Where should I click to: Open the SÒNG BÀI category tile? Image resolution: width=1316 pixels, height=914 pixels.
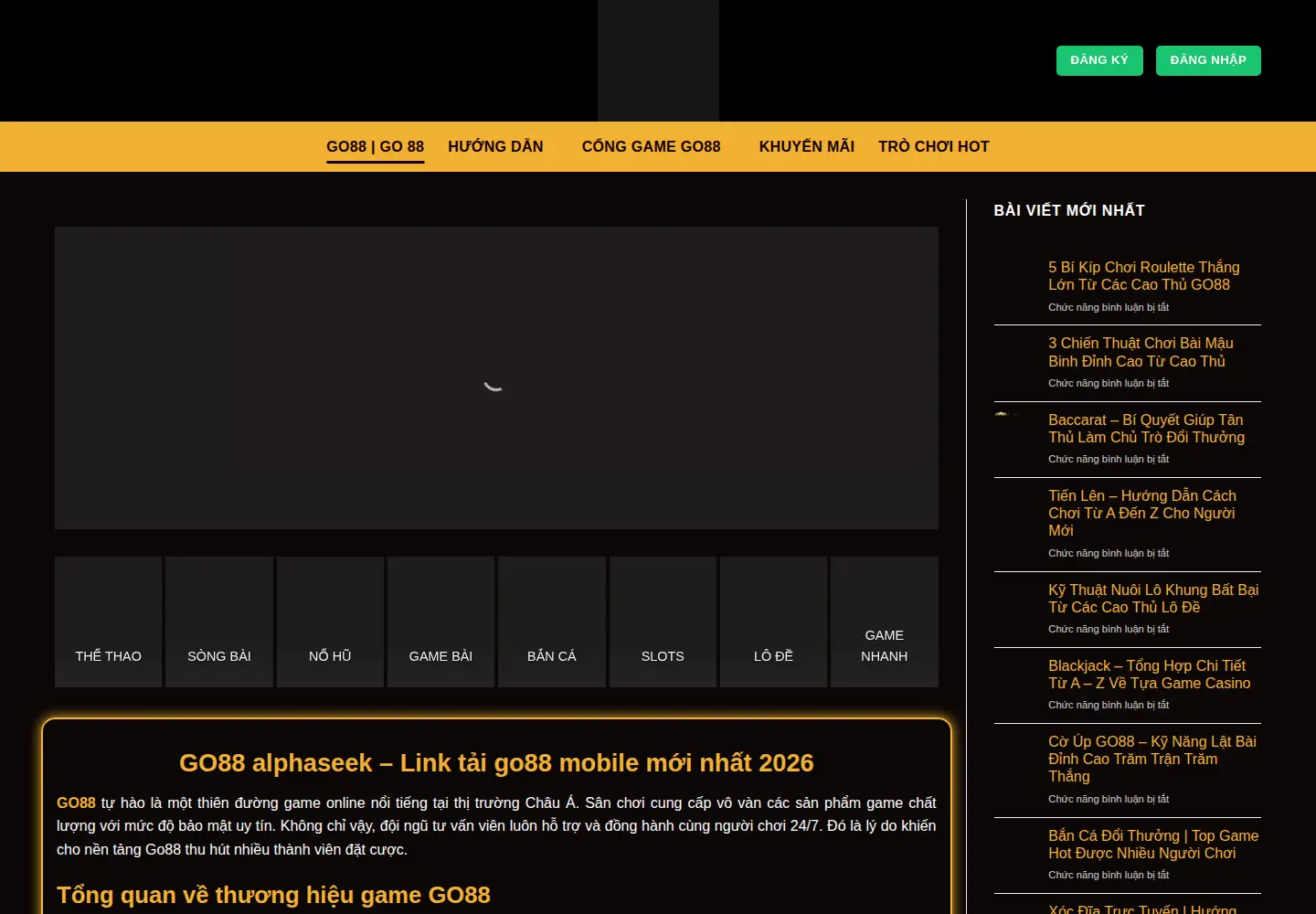click(219, 622)
